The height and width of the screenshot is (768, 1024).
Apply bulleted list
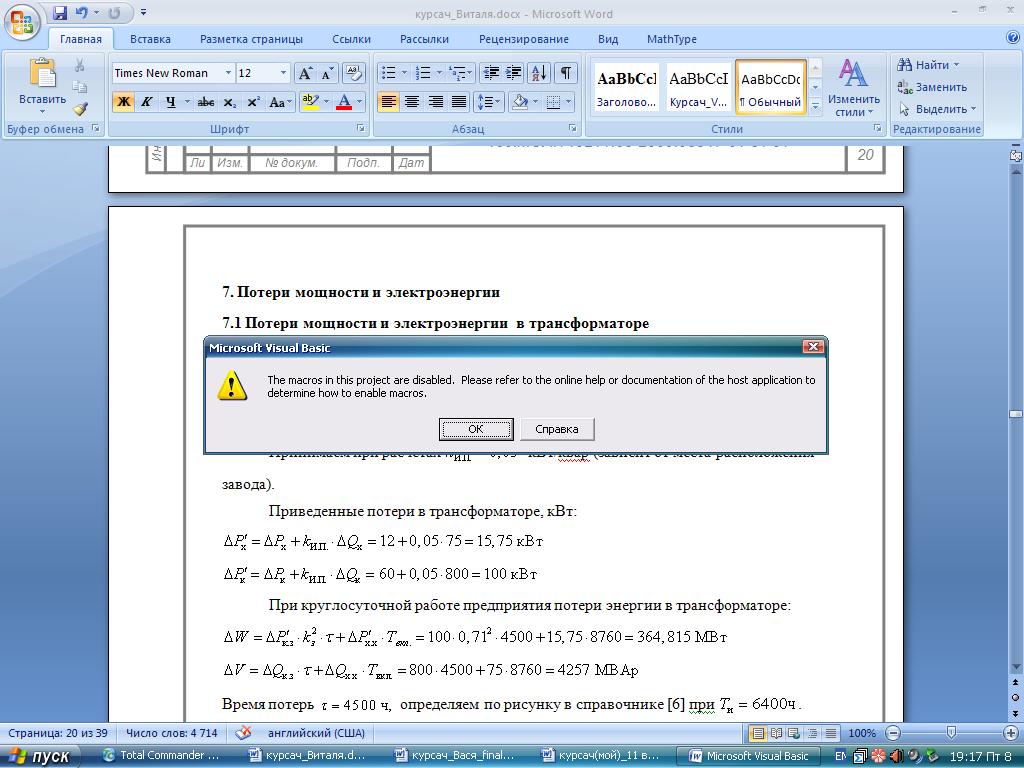389,72
